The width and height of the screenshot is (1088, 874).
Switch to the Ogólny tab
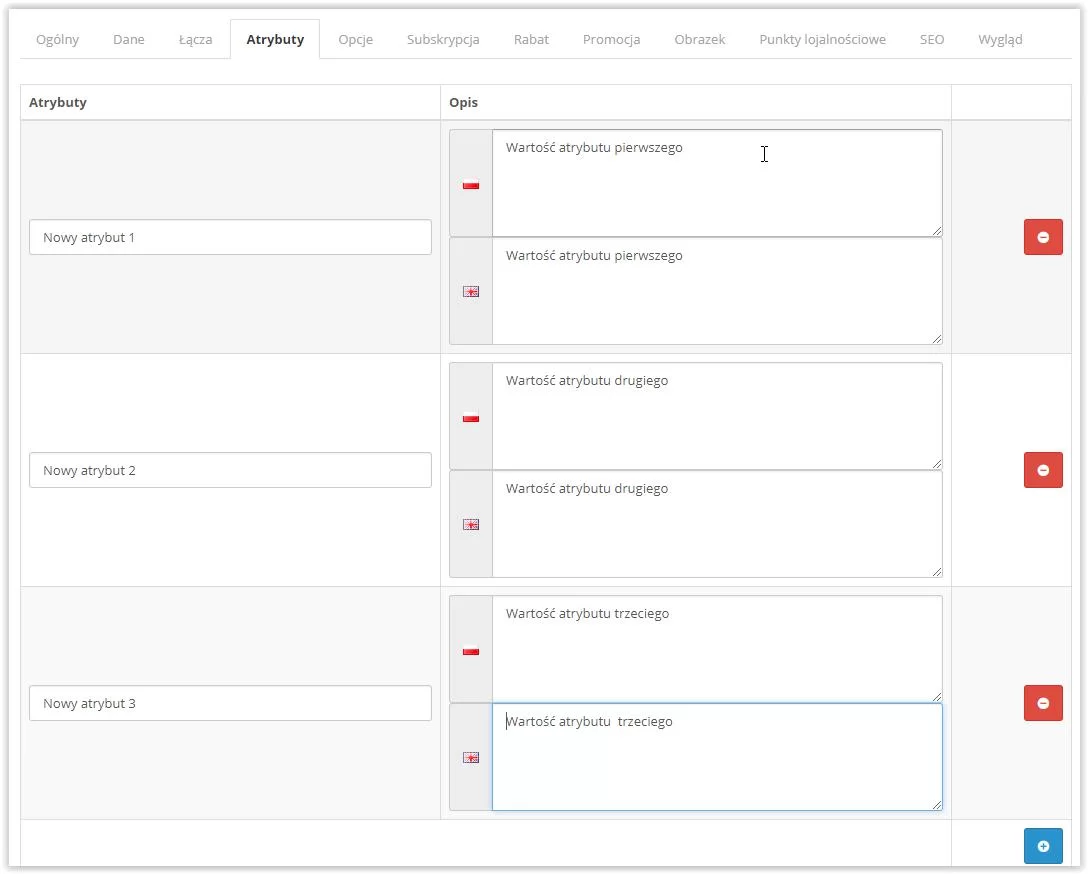(x=57, y=40)
